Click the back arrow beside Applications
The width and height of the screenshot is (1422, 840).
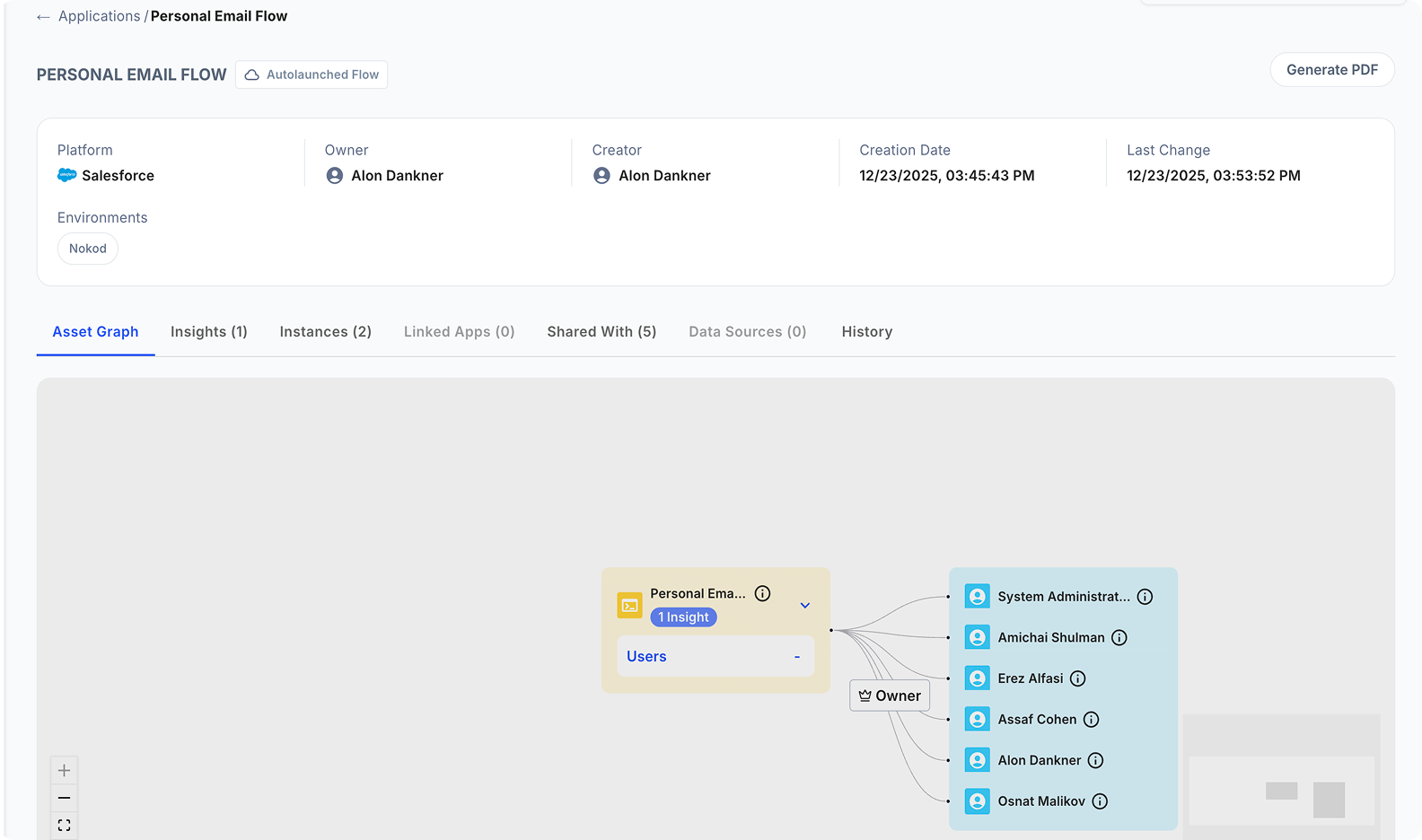(43, 17)
